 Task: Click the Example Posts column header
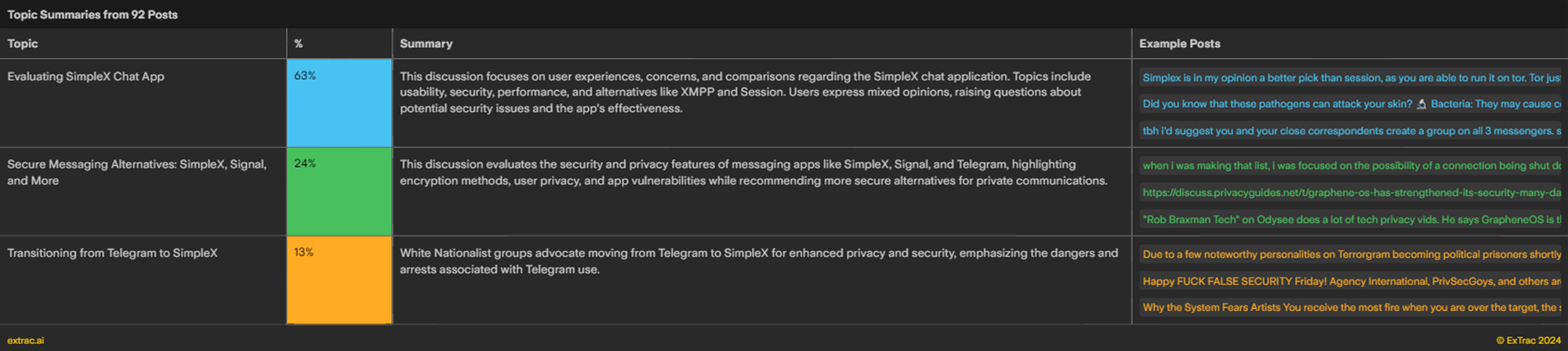1179,44
